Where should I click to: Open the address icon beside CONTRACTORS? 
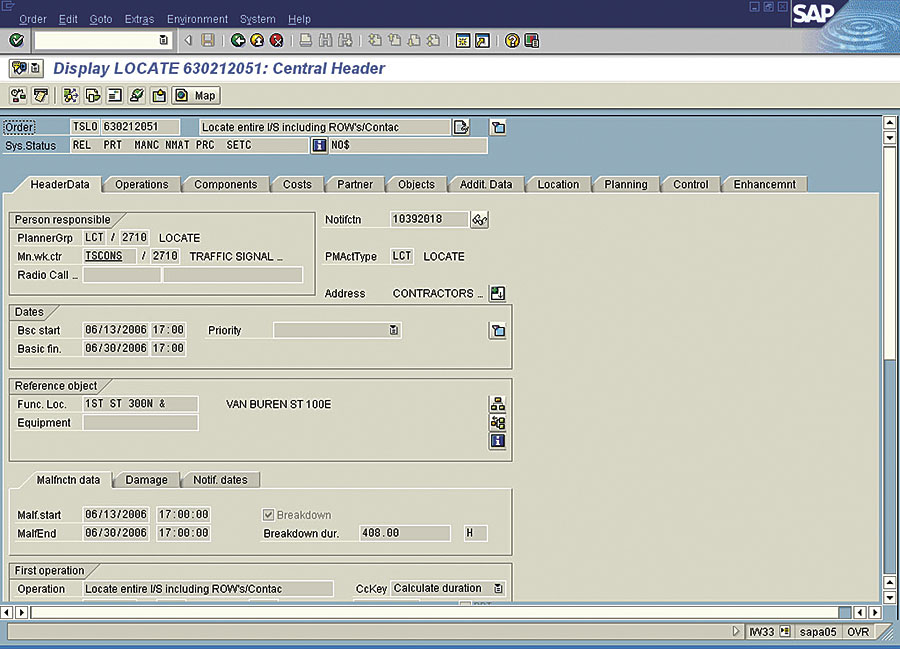498,293
